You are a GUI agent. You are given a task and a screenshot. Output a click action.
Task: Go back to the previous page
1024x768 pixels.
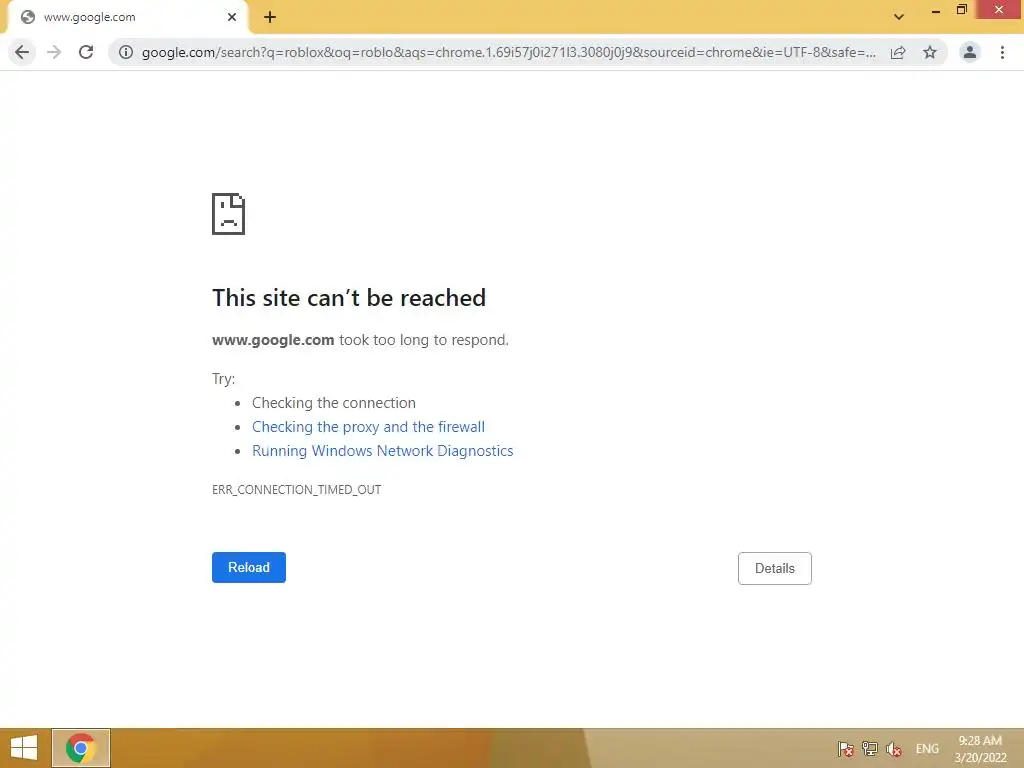(22, 52)
